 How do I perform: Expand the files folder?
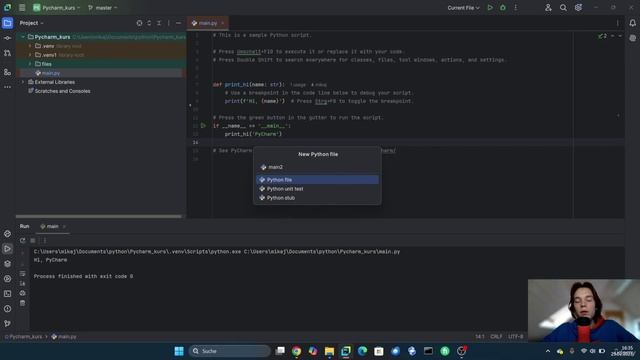[30, 64]
